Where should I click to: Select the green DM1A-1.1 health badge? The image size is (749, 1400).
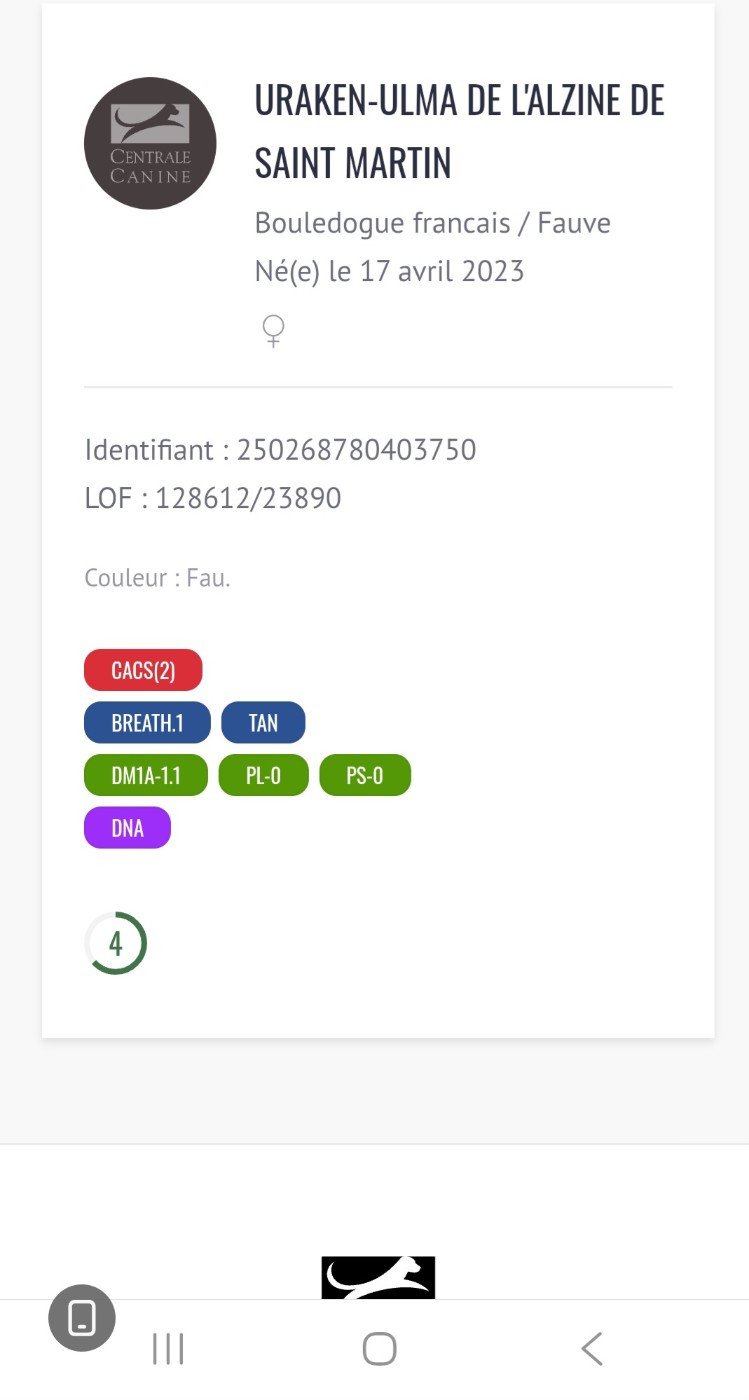tap(146, 775)
